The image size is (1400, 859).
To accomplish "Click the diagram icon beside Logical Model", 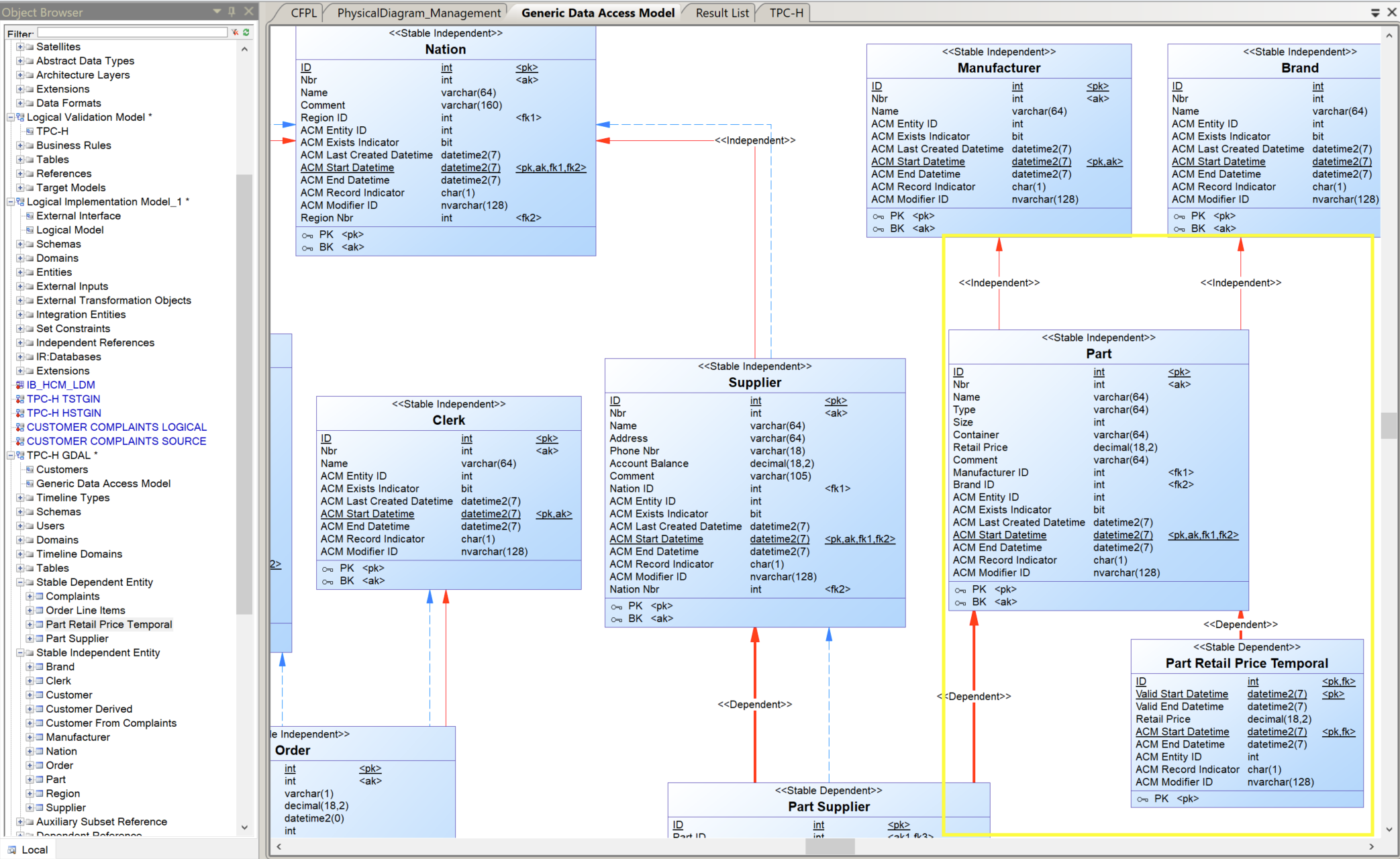I will click(x=30, y=230).
